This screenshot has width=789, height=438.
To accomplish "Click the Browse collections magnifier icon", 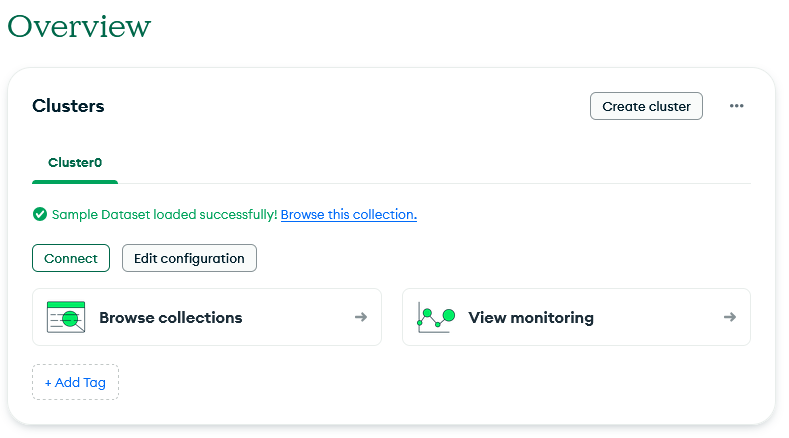I will click(x=66, y=317).
